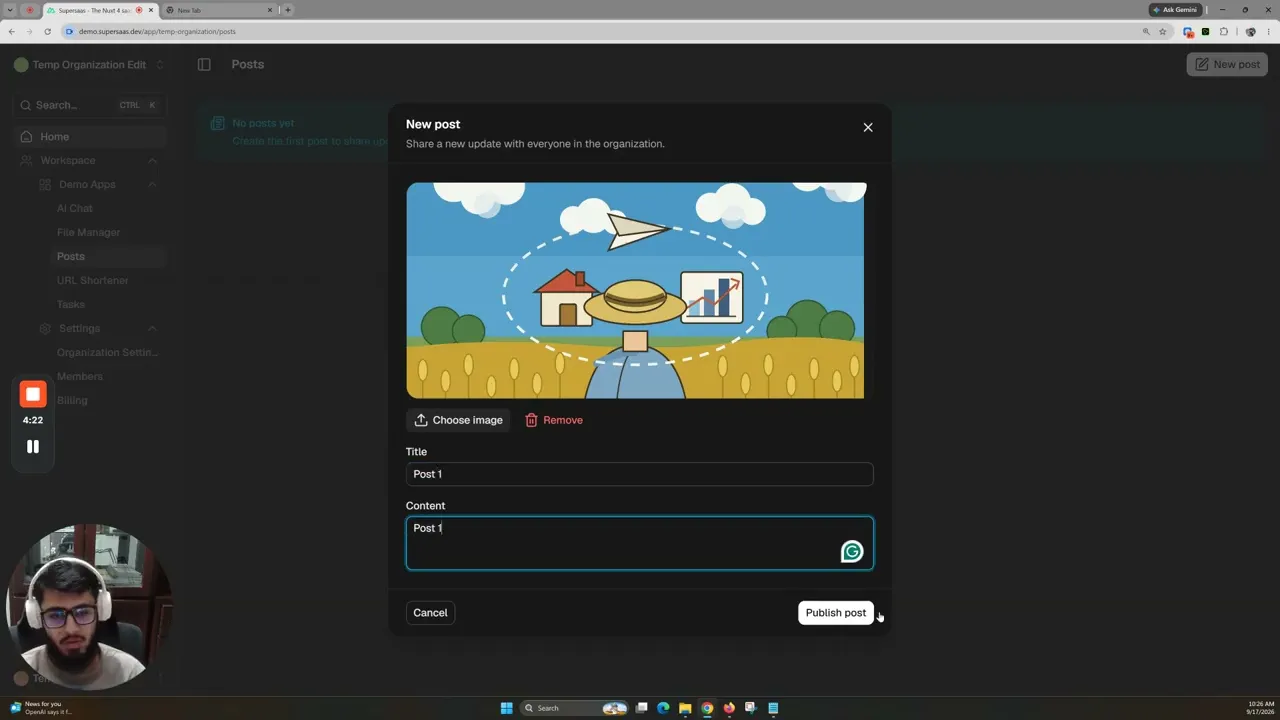
Task: Collapse the Demo Apps section chevron
Action: [152, 184]
